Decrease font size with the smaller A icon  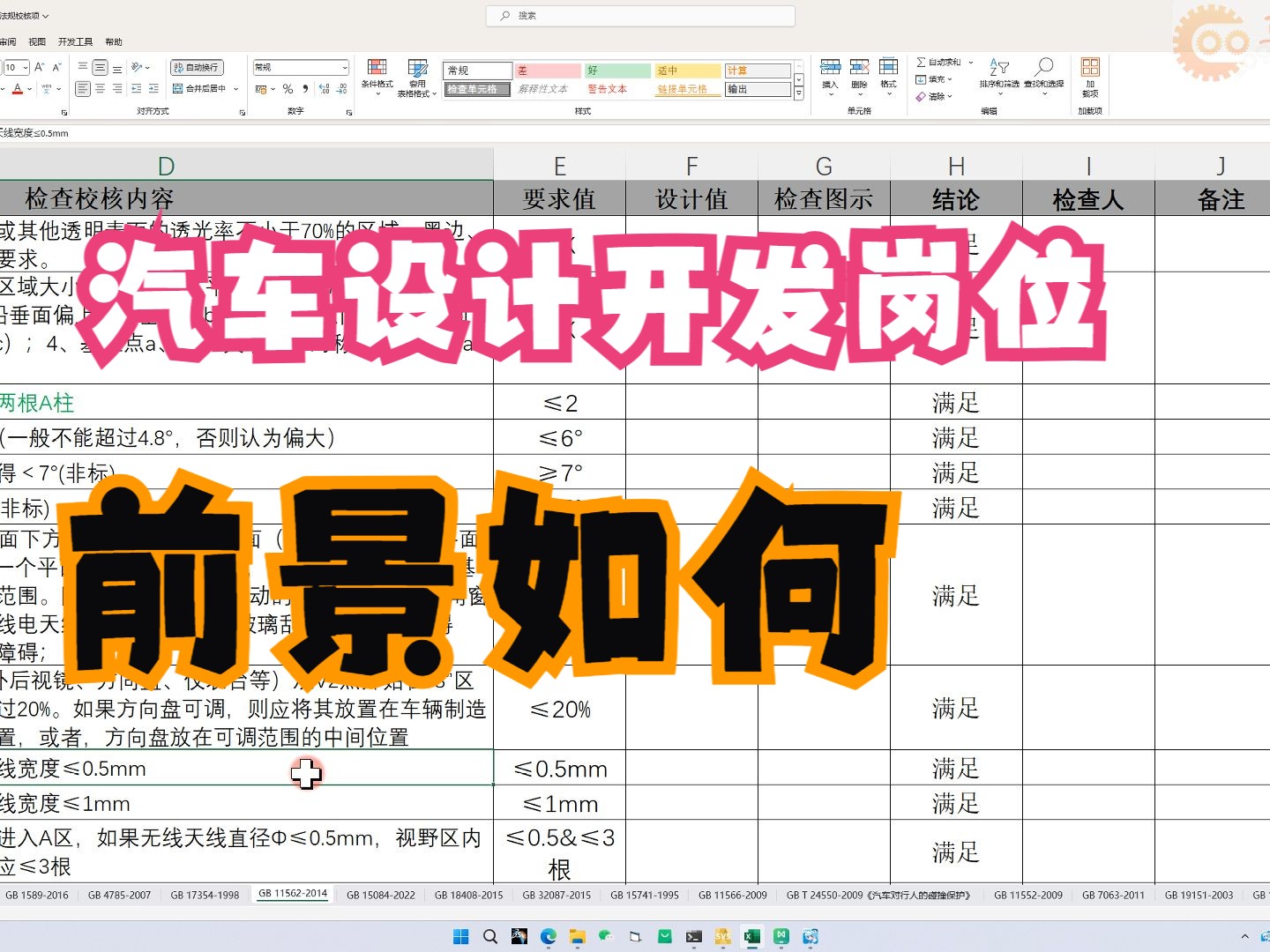coord(56,67)
